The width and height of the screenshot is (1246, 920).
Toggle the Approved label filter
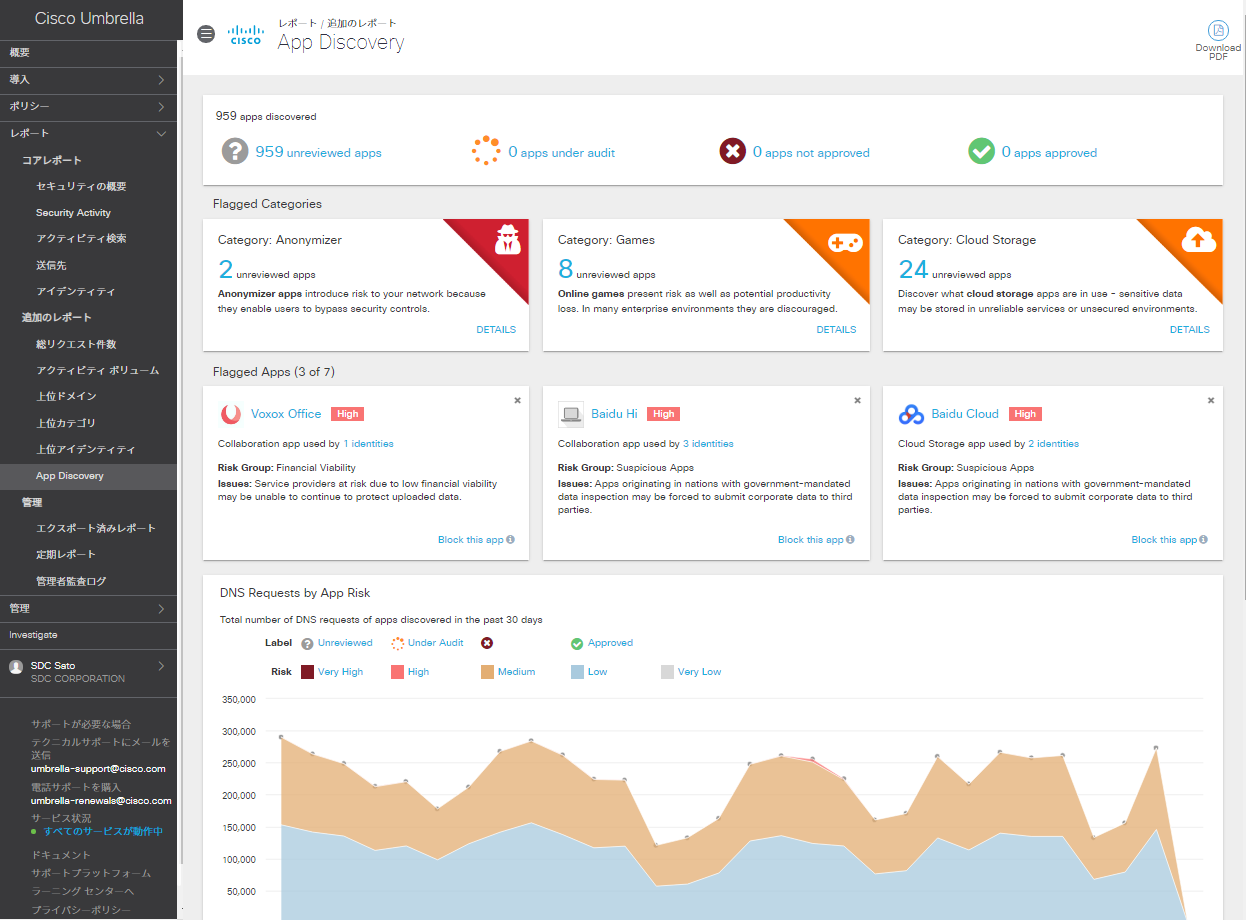coord(602,643)
